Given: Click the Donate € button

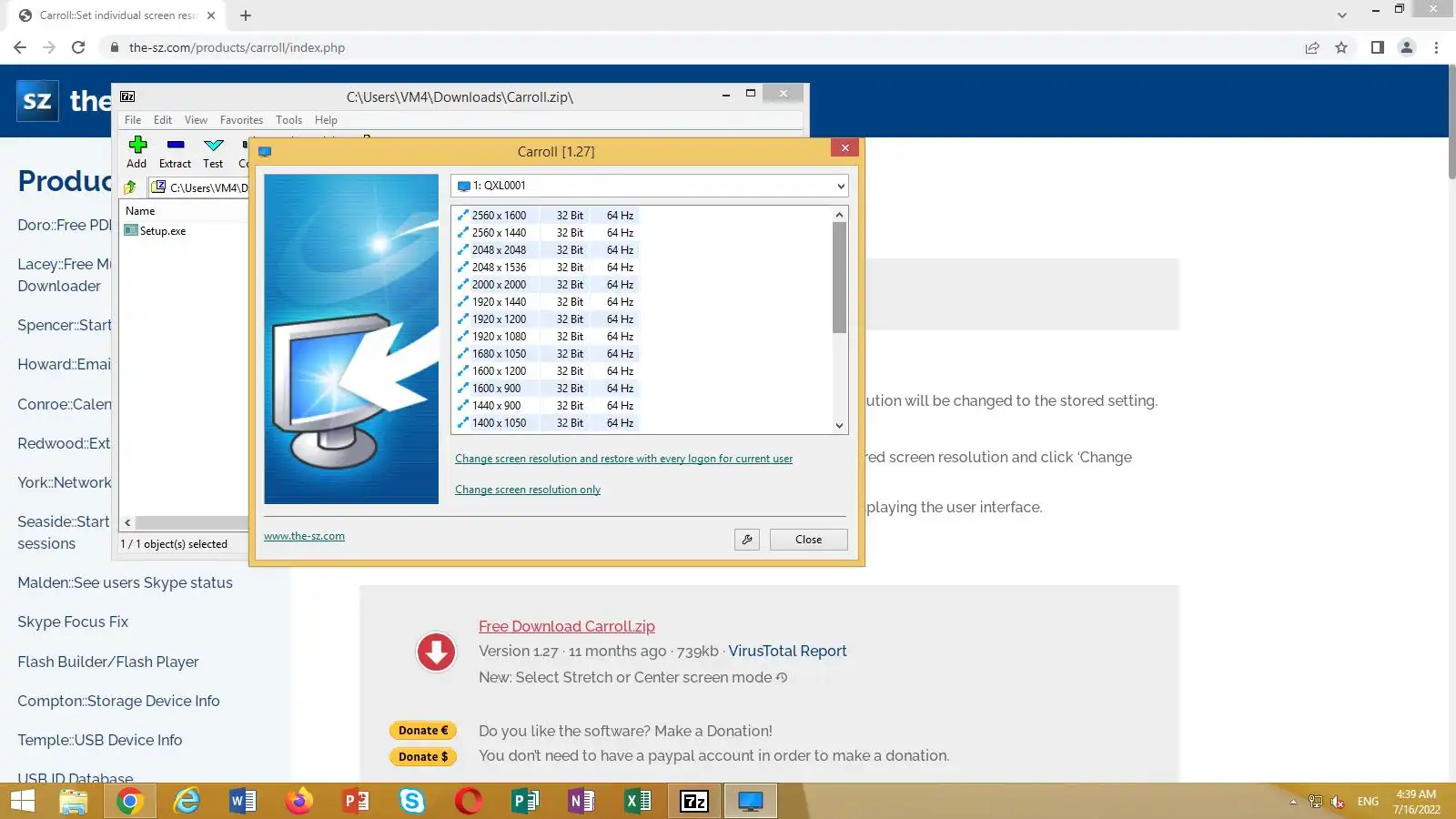Looking at the screenshot, I should (x=423, y=730).
